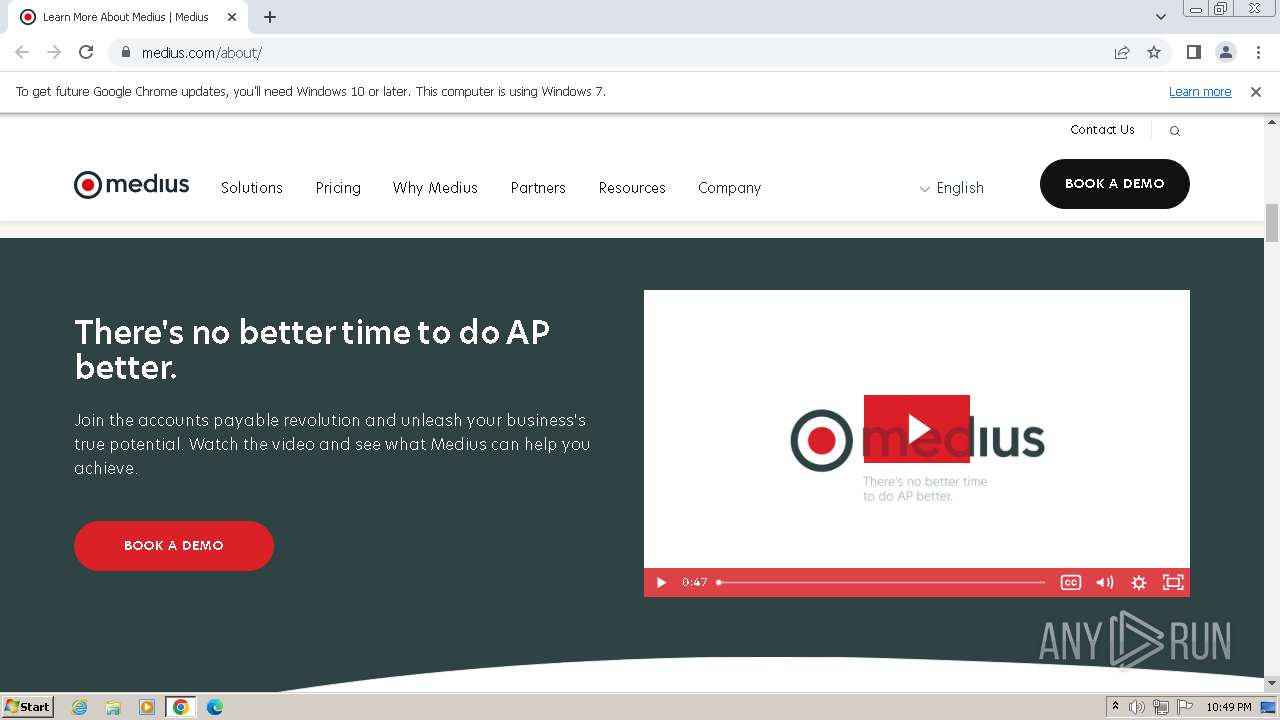Open the video settings gear

click(x=1139, y=582)
